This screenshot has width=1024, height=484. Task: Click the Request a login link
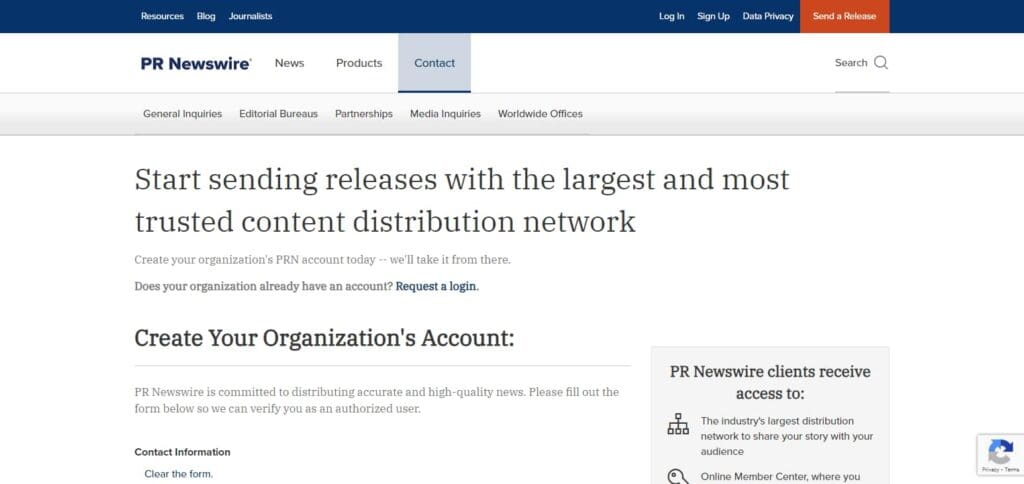click(436, 286)
